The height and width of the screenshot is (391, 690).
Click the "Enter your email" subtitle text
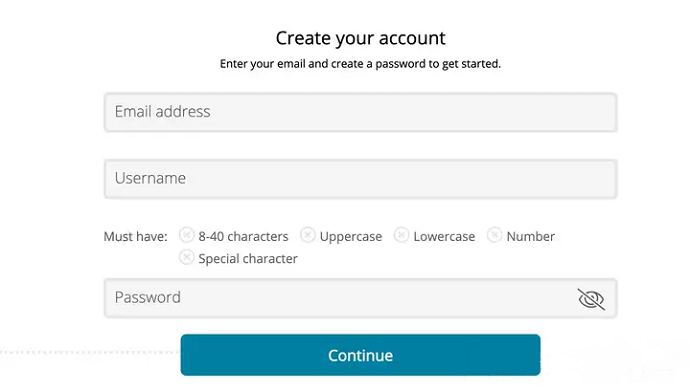click(x=360, y=64)
